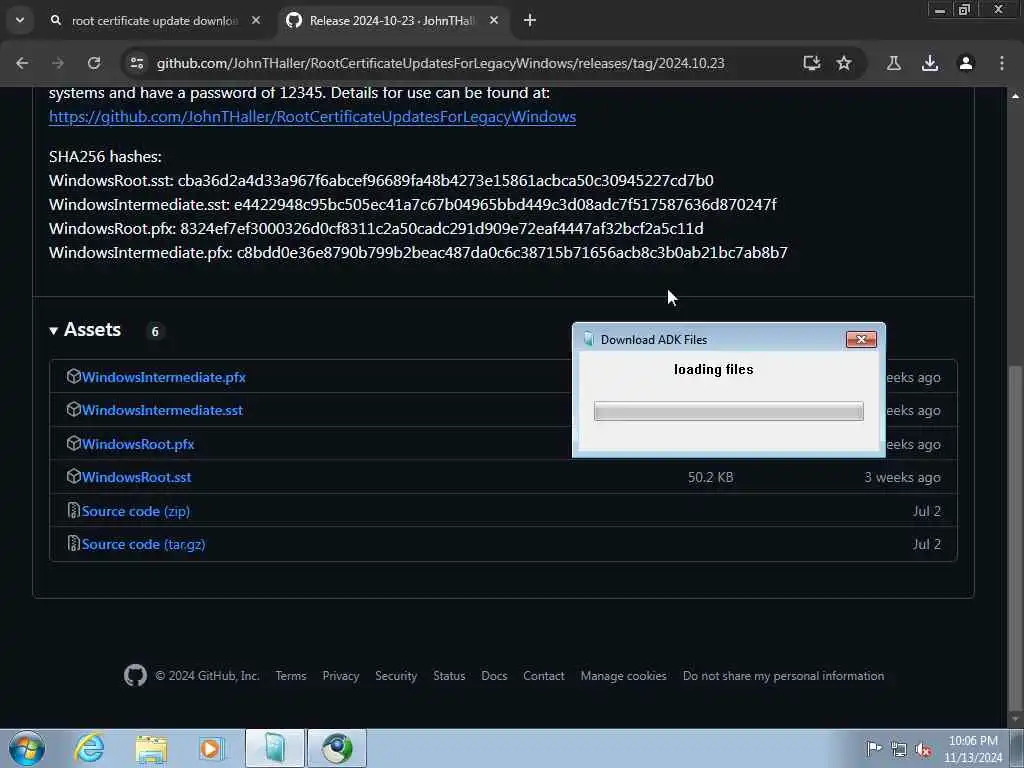The width and height of the screenshot is (1024, 768).
Task: Click the Download ADK Files title bar icon
Action: click(589, 340)
